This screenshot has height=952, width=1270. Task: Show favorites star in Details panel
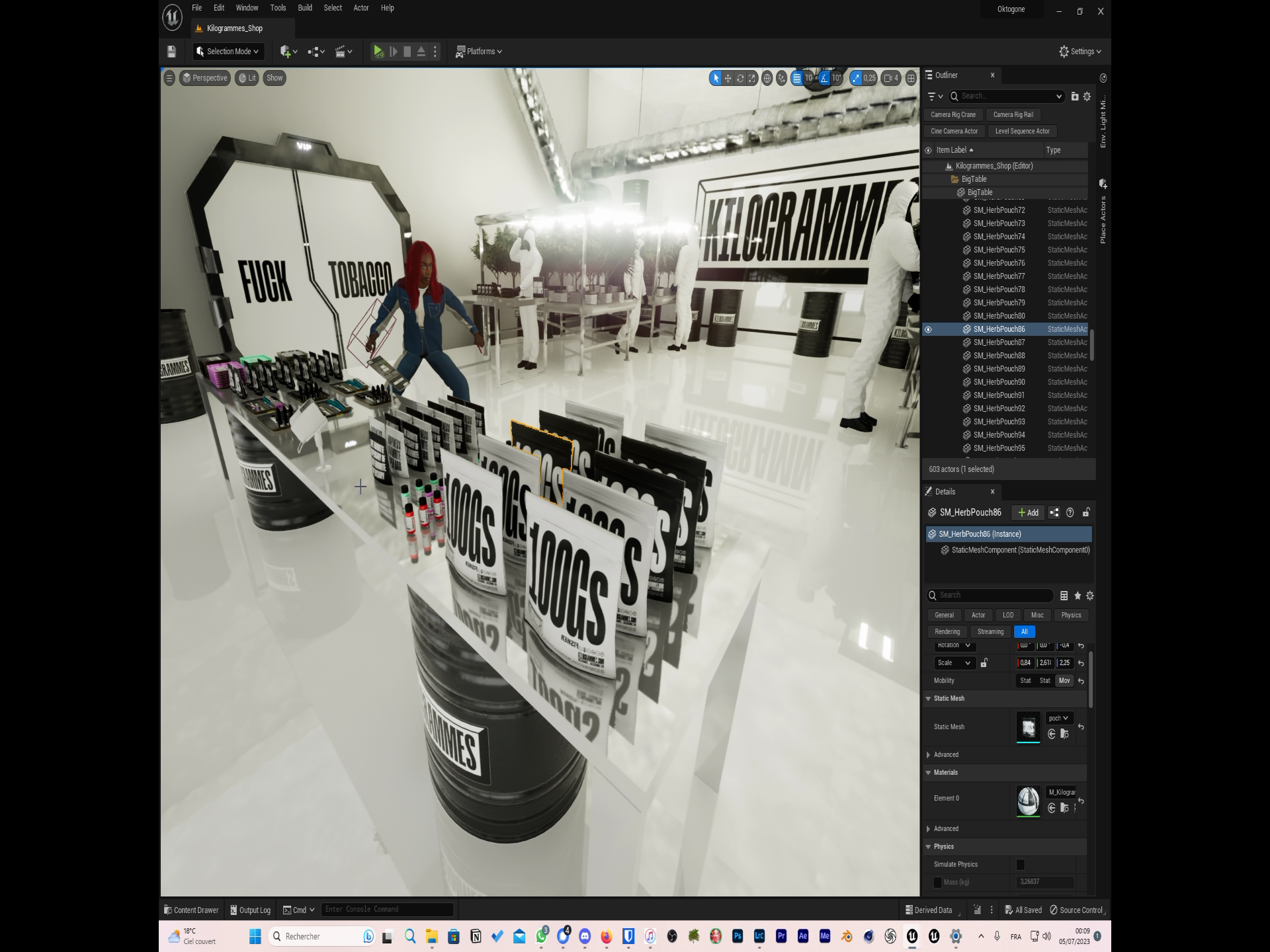click(1078, 596)
